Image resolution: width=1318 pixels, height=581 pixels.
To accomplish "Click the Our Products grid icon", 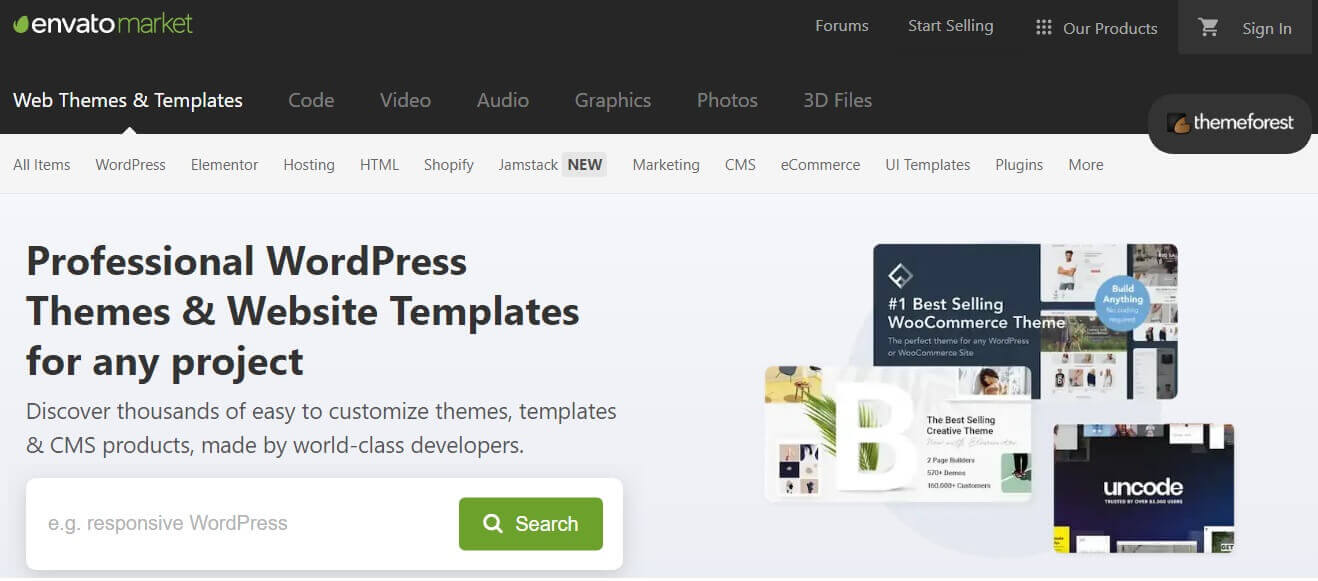I will tap(1044, 28).
